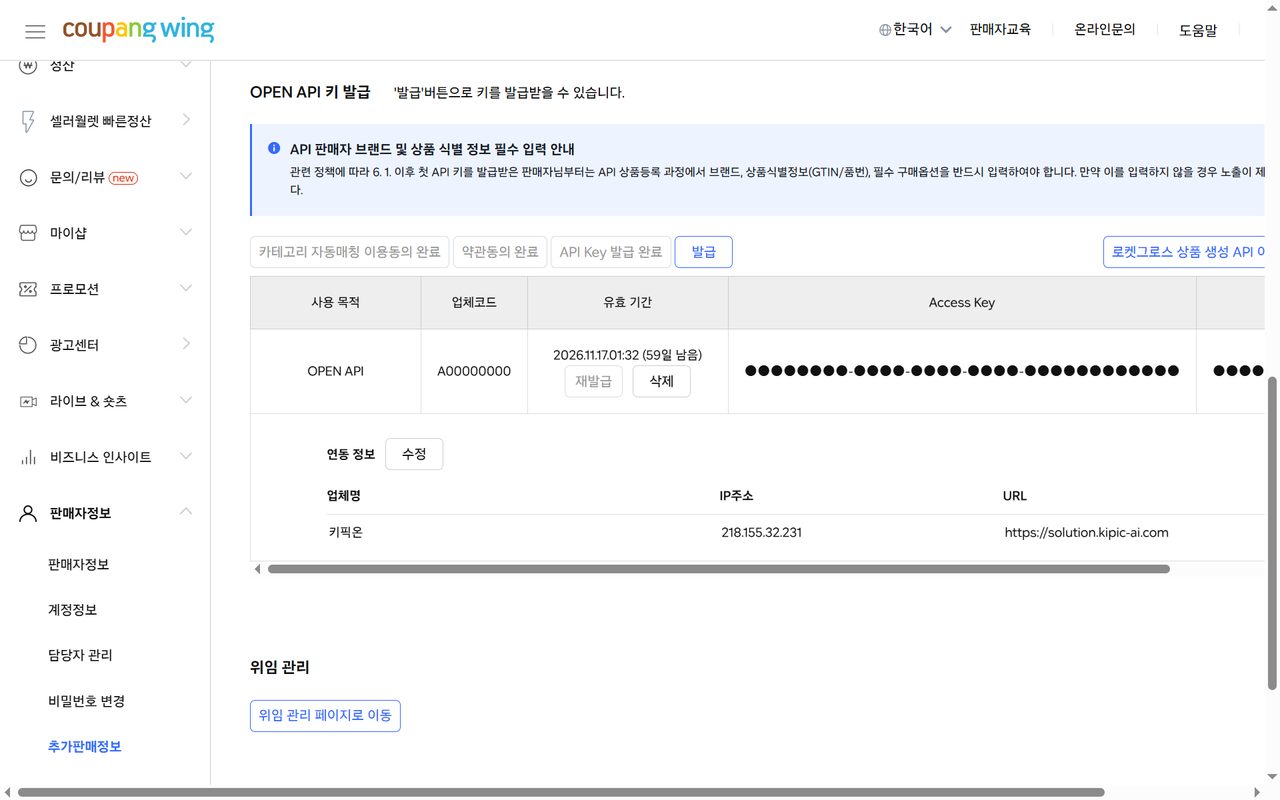This screenshot has height=800, width=1280.
Task: Click the https://solution.kipic-ai.com URL text
Action: click(1086, 533)
